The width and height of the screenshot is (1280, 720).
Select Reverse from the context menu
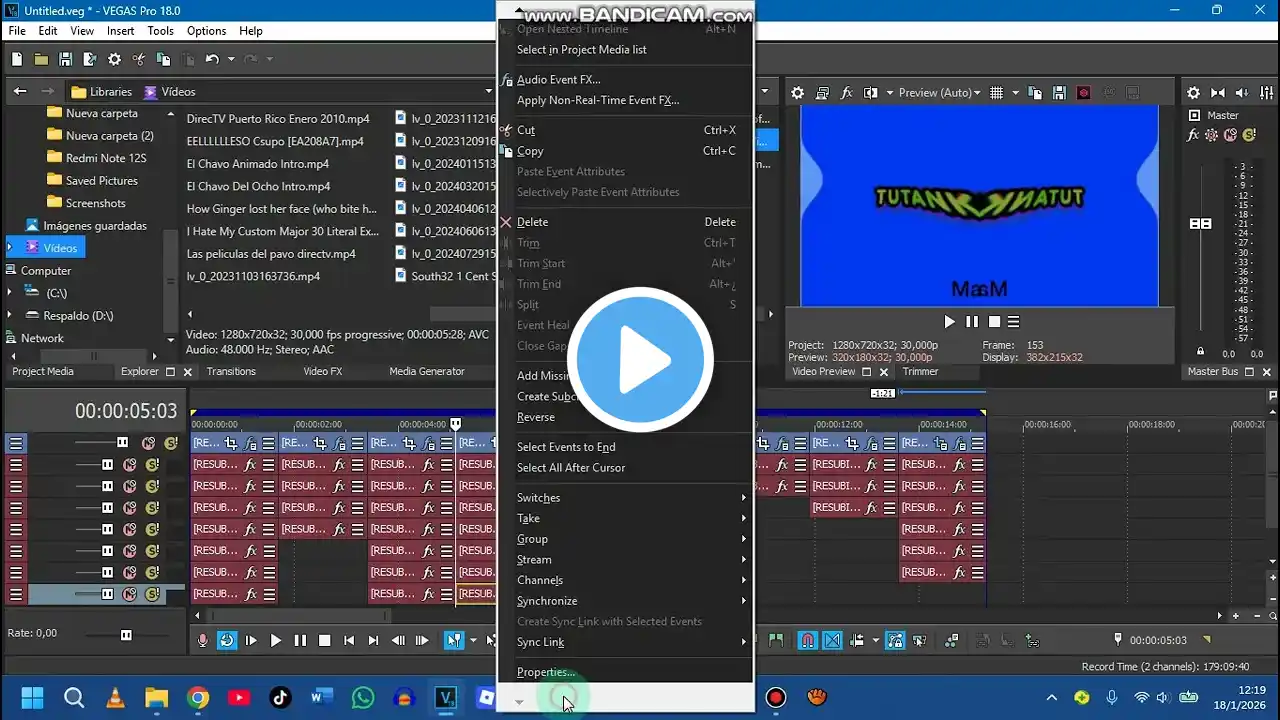click(x=536, y=417)
